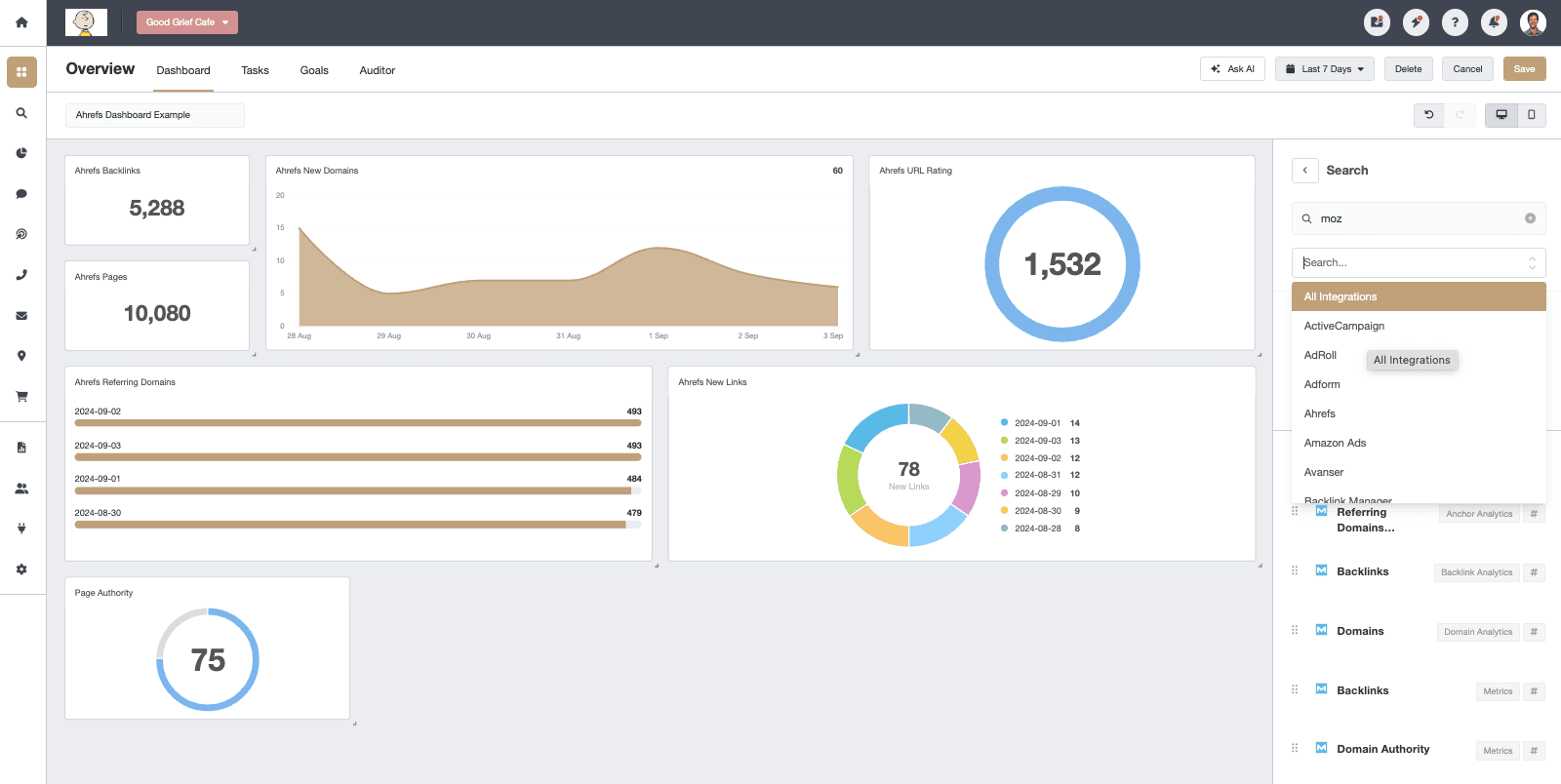Switch to the Tasks tab
Screen dimensions: 1561x784
point(255,70)
